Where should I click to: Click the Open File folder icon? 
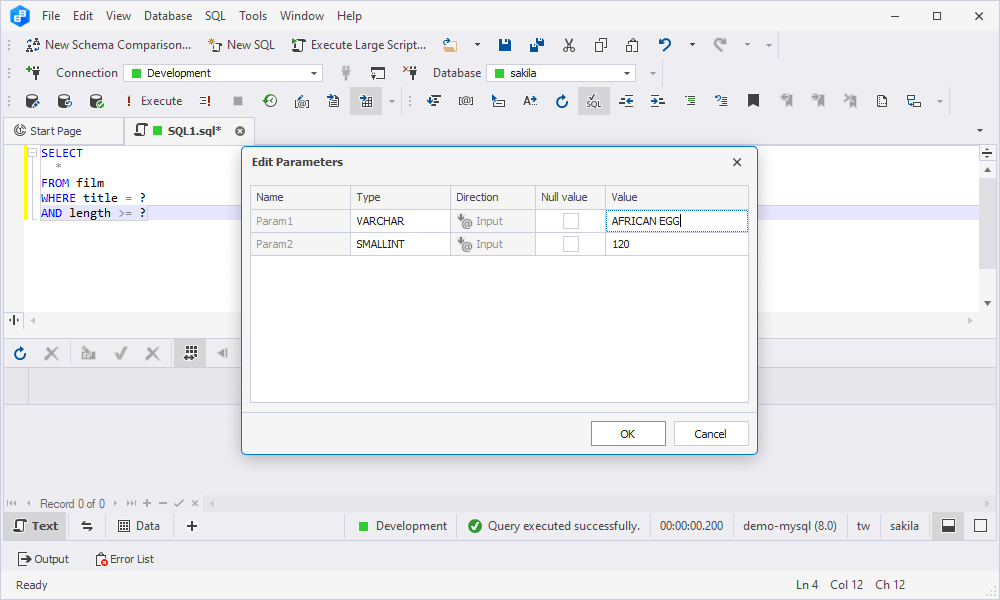pos(450,45)
